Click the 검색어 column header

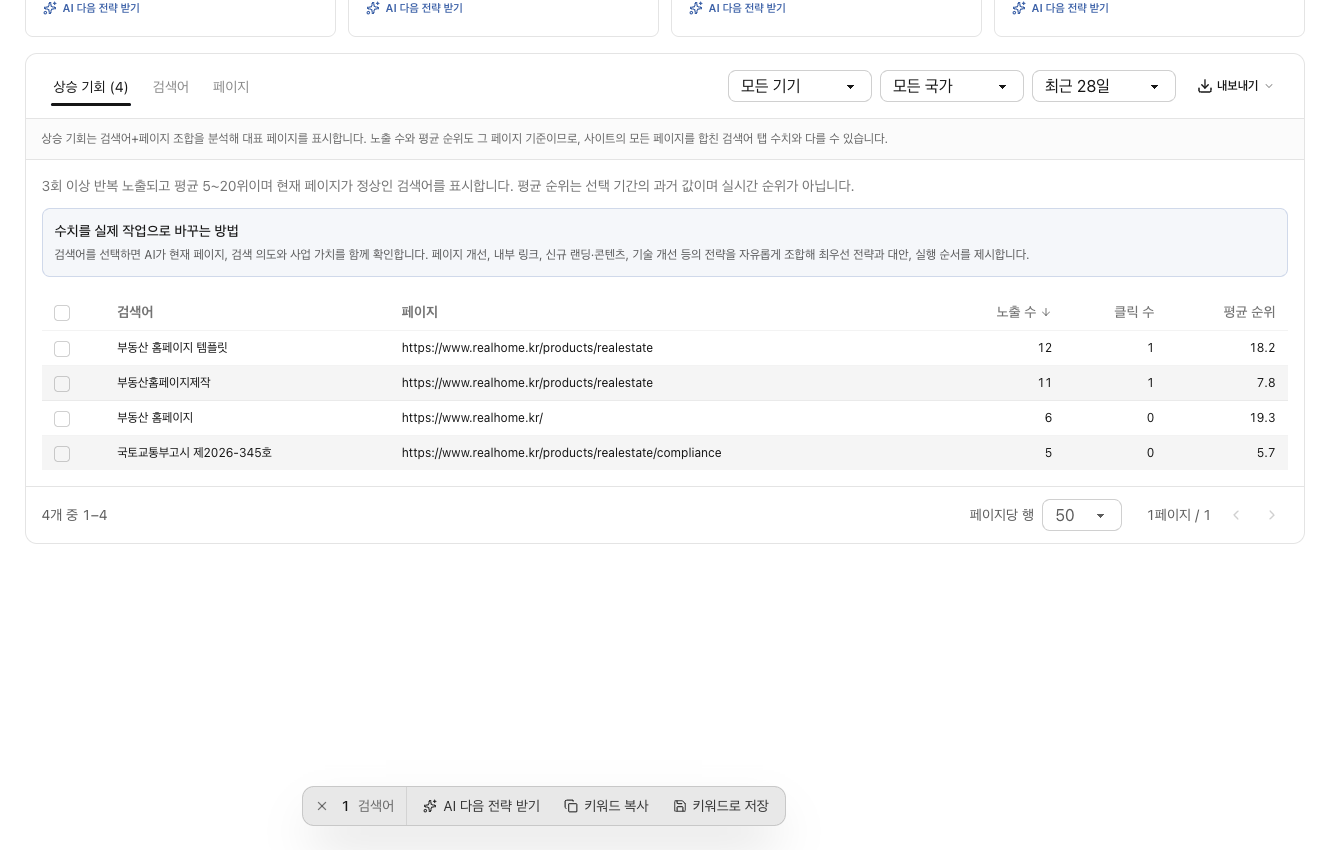coord(135,312)
